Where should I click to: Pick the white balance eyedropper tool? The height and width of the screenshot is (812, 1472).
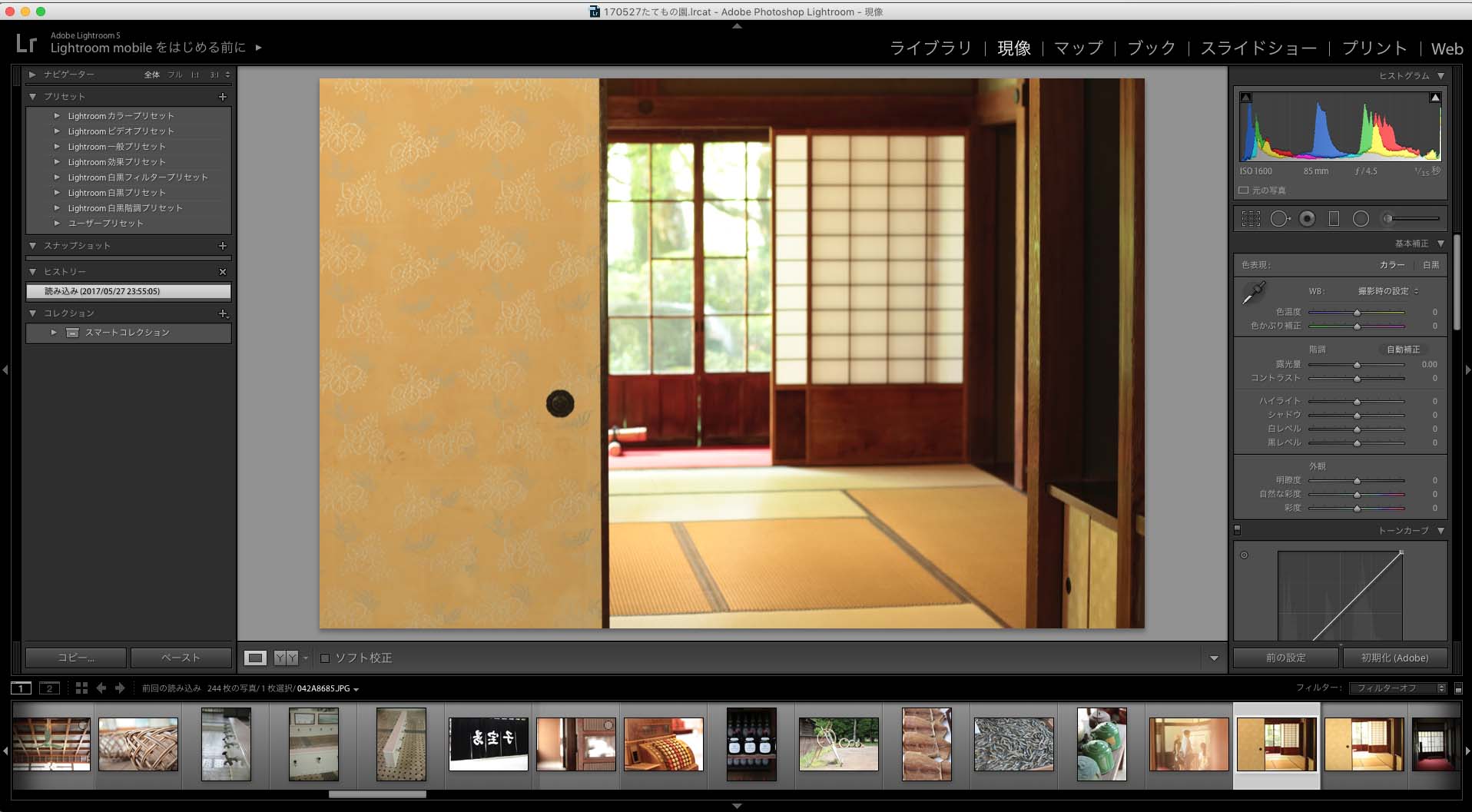coord(1254,293)
